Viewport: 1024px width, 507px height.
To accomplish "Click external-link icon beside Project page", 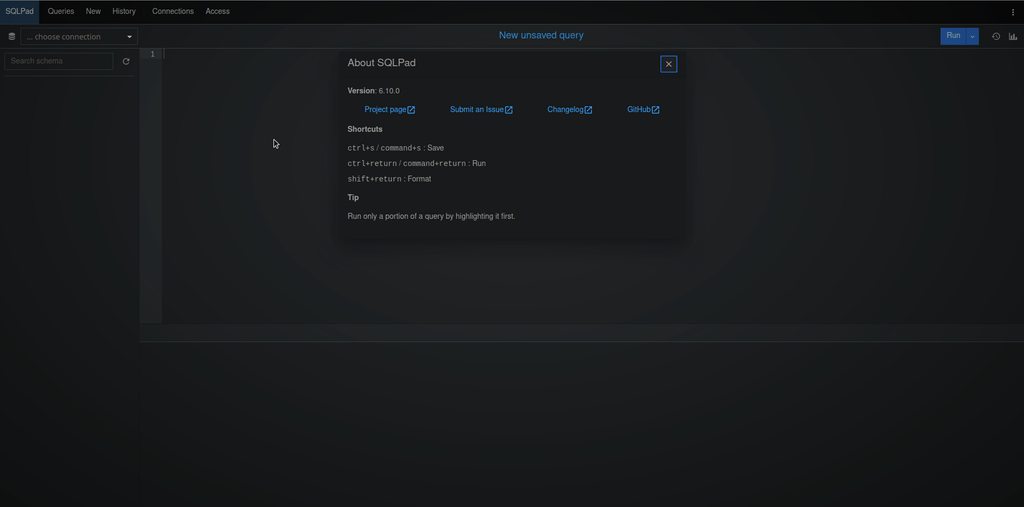I will point(411,110).
